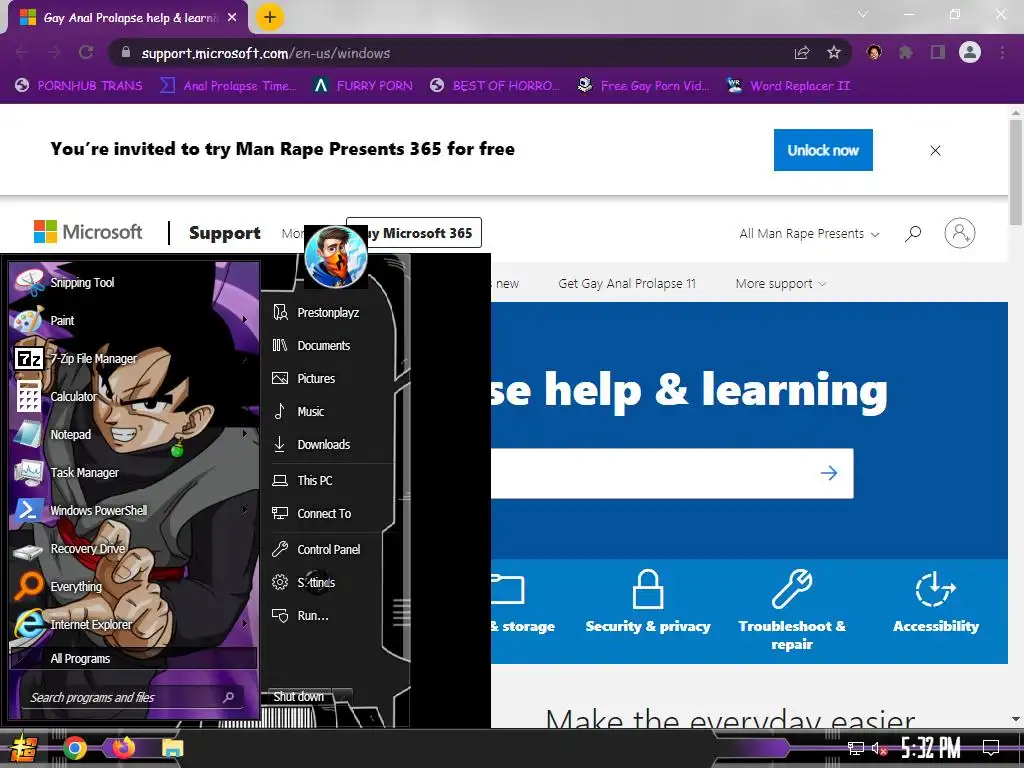Dismiss the invitation banner with the X
This screenshot has height=768, width=1024.
[935, 150]
